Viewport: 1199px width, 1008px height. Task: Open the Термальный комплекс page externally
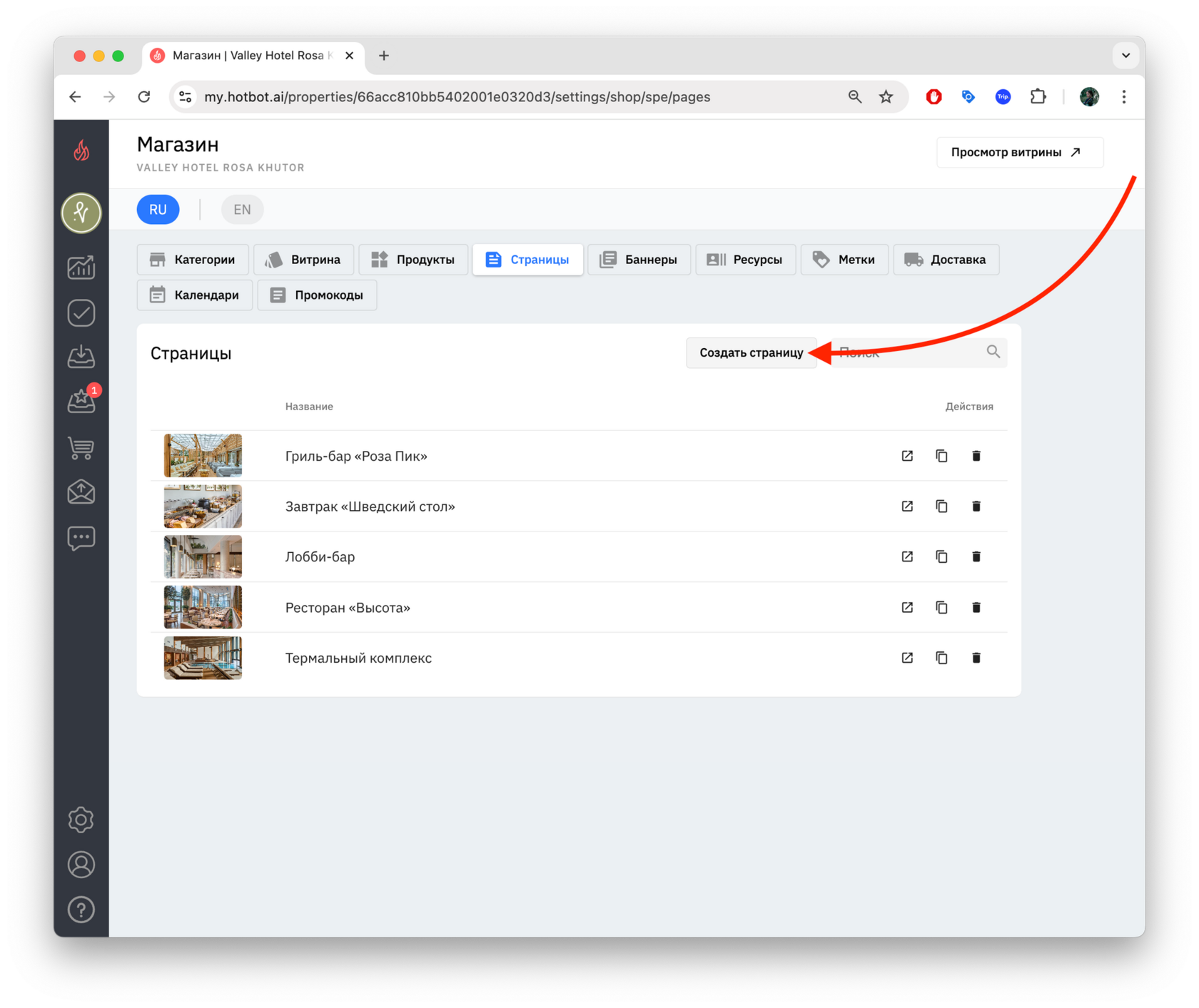click(907, 658)
